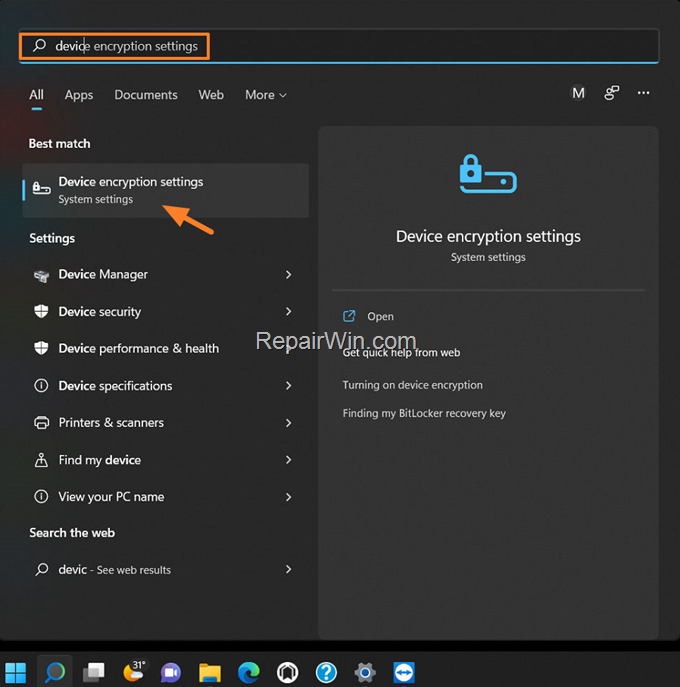Expand the Device security chevron
Screen dimensions: 680x687
(288, 312)
